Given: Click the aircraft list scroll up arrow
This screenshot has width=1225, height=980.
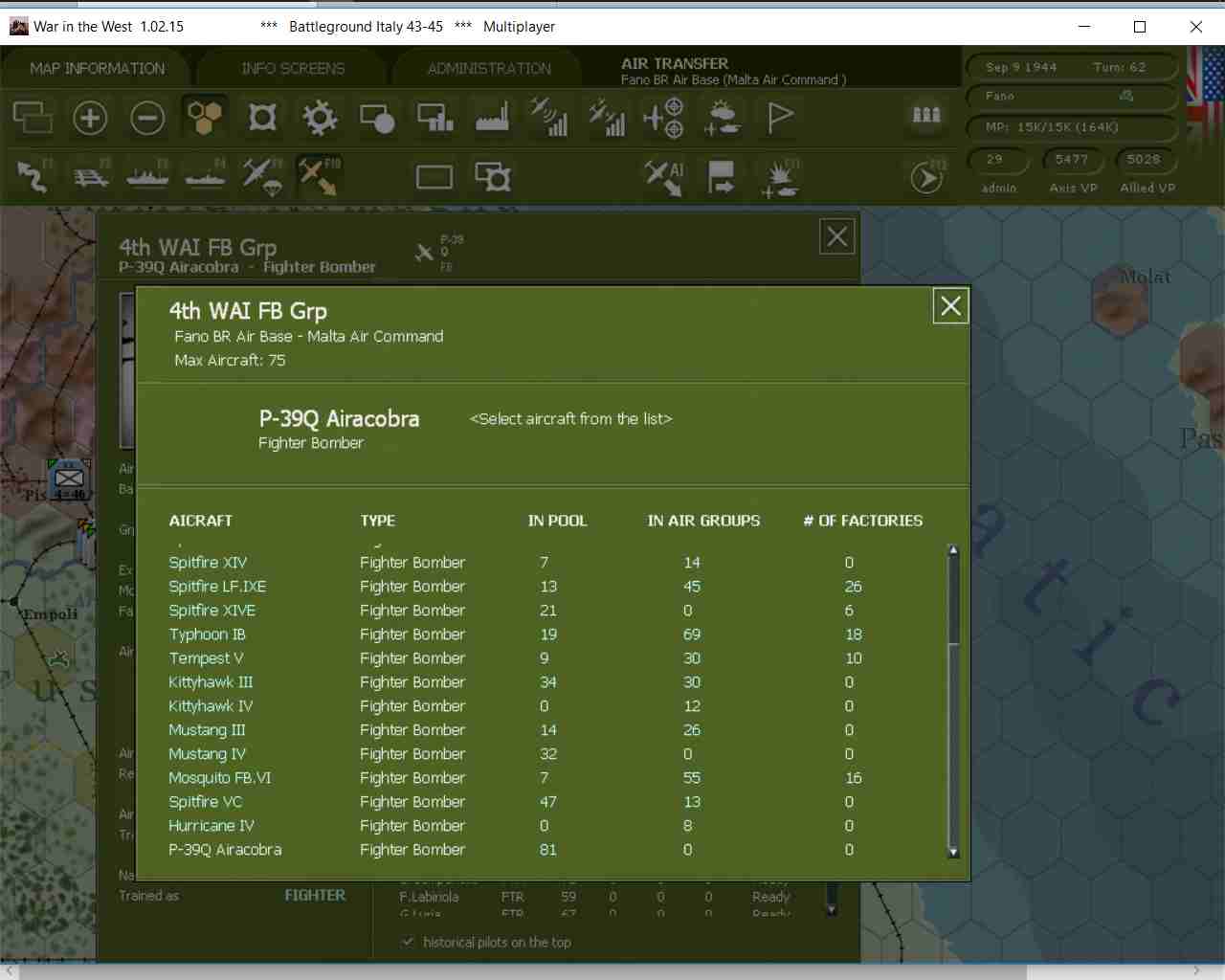Looking at the screenshot, I should [953, 550].
